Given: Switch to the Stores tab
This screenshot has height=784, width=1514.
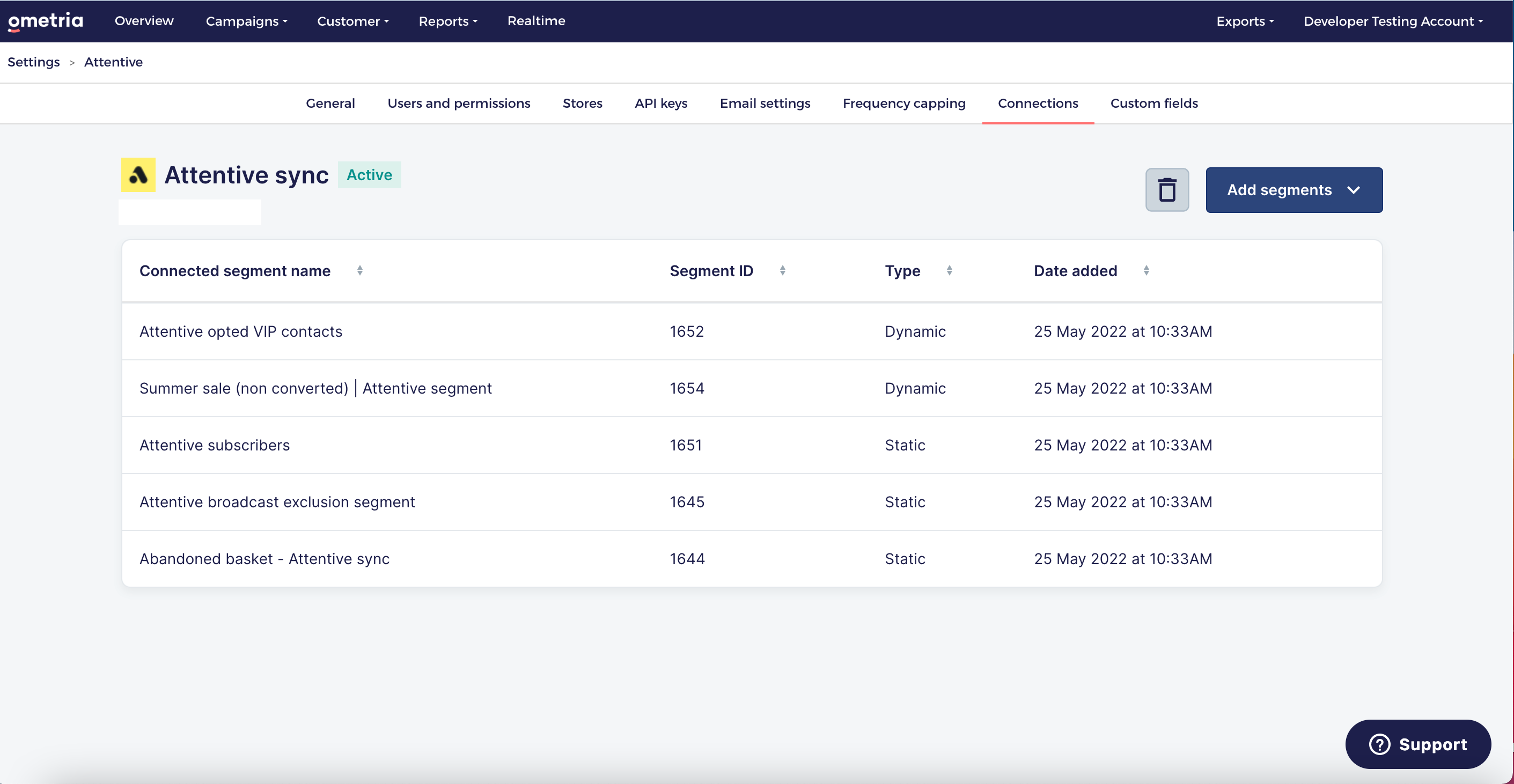Looking at the screenshot, I should pyautogui.click(x=582, y=103).
